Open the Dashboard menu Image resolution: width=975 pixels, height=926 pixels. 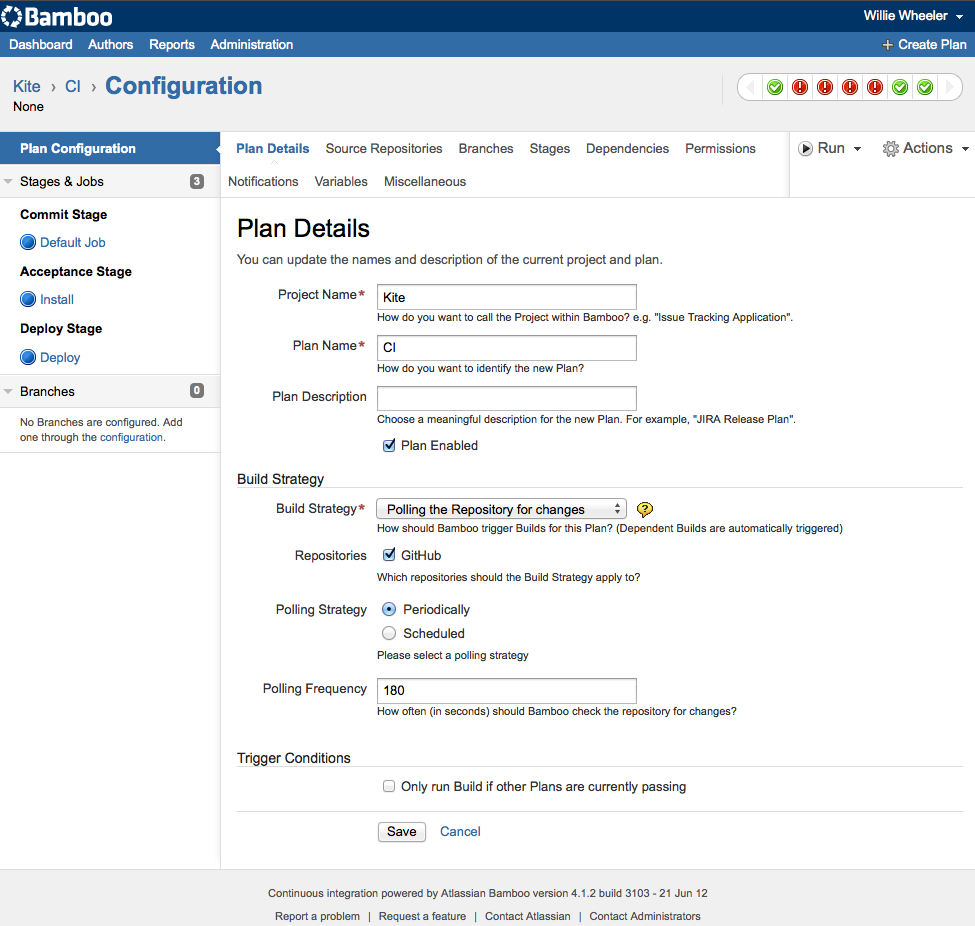click(40, 45)
